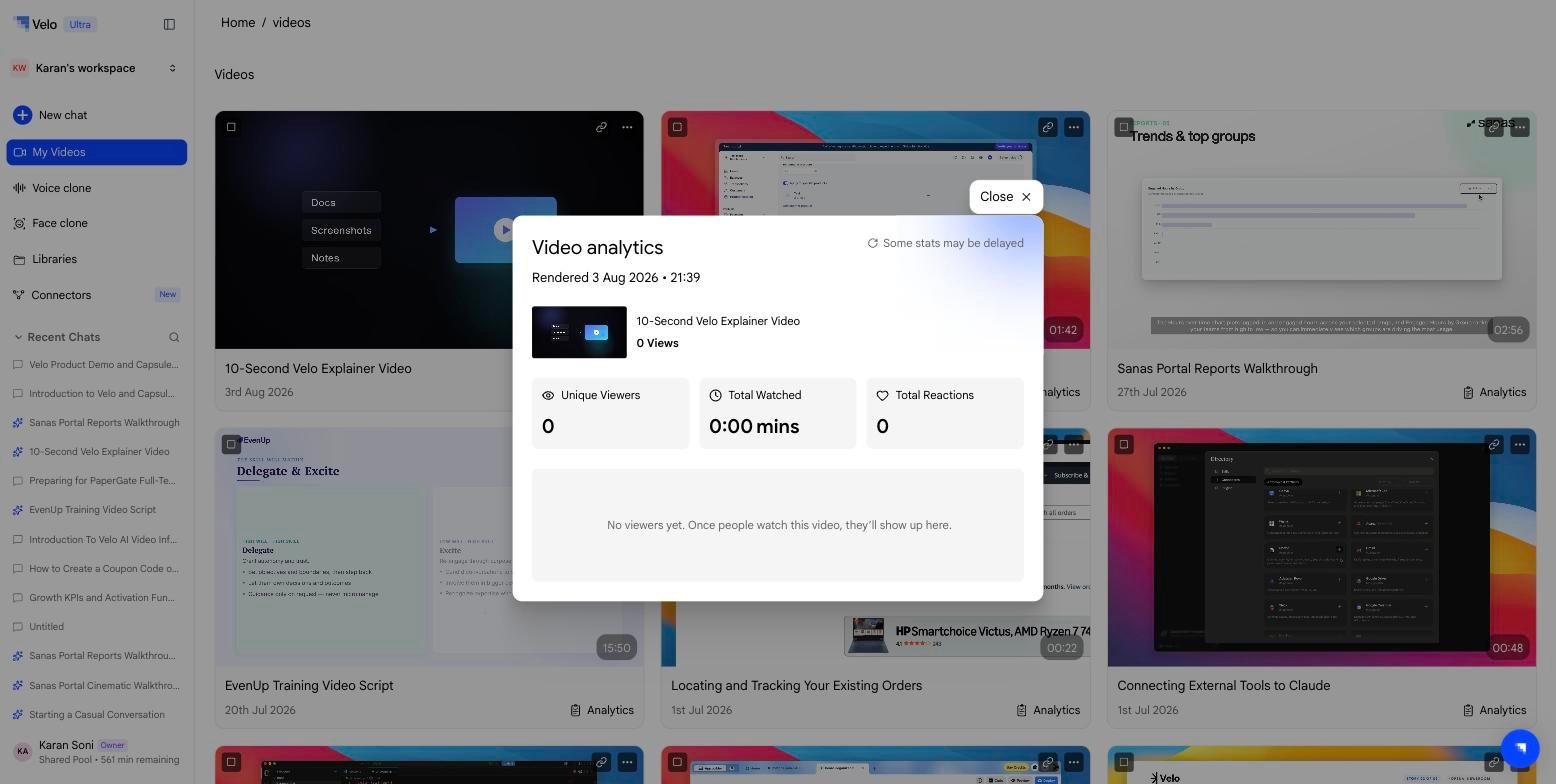Image resolution: width=1556 pixels, height=784 pixels.
Task: Select checkbox on the 01:42 video card
Action: pos(677,127)
